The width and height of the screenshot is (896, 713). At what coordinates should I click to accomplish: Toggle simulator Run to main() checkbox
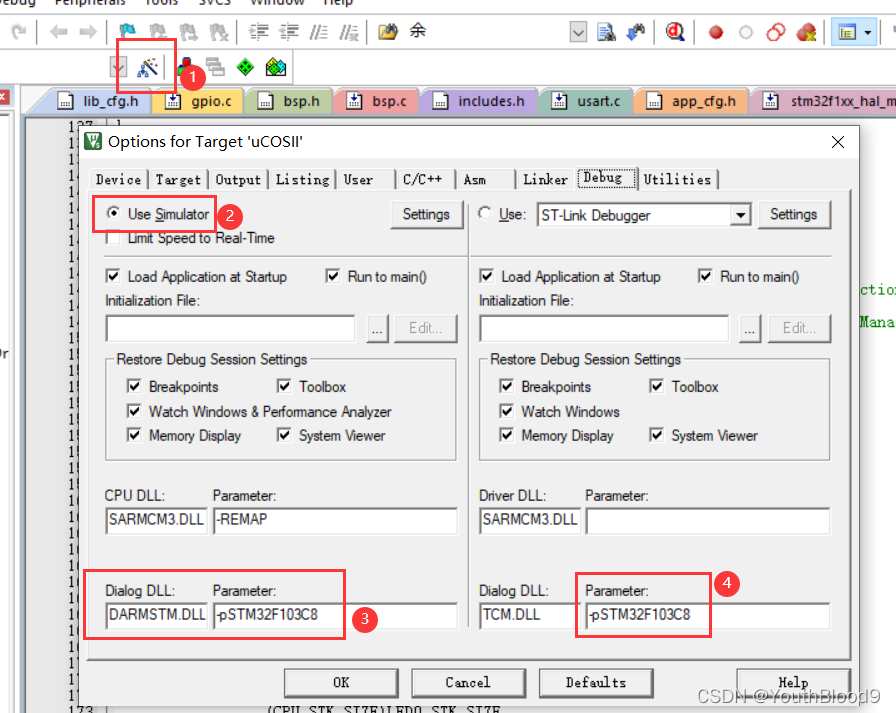click(333, 277)
